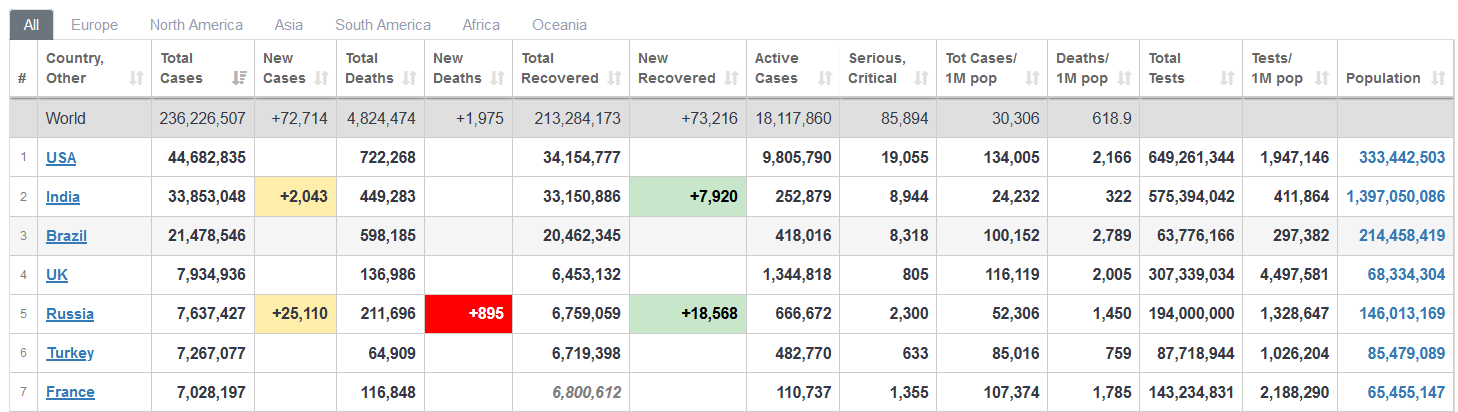Click the Active Cases sort arrows
The height and width of the screenshot is (412, 1458).
pyautogui.click(x=825, y=78)
